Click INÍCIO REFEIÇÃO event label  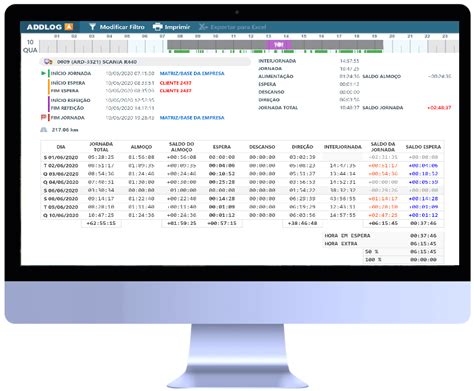70,100
